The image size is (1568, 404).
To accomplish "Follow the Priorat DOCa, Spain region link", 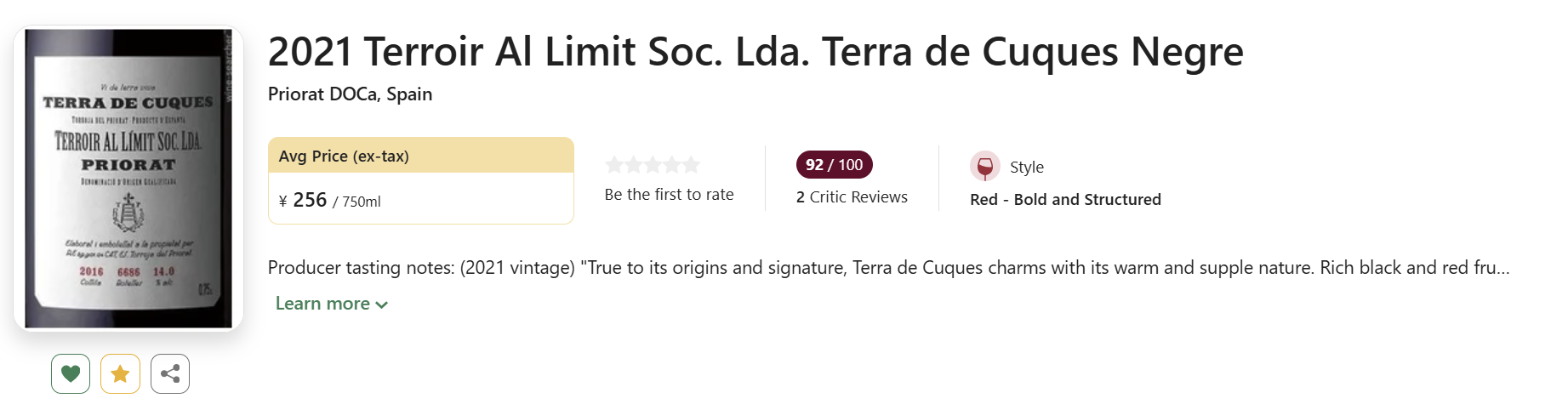I will [350, 94].
